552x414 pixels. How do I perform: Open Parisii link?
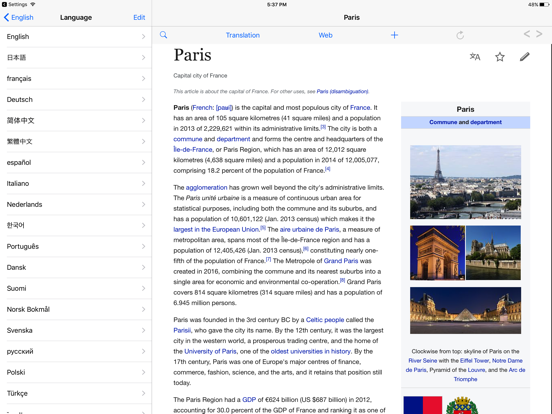[x=182, y=330]
